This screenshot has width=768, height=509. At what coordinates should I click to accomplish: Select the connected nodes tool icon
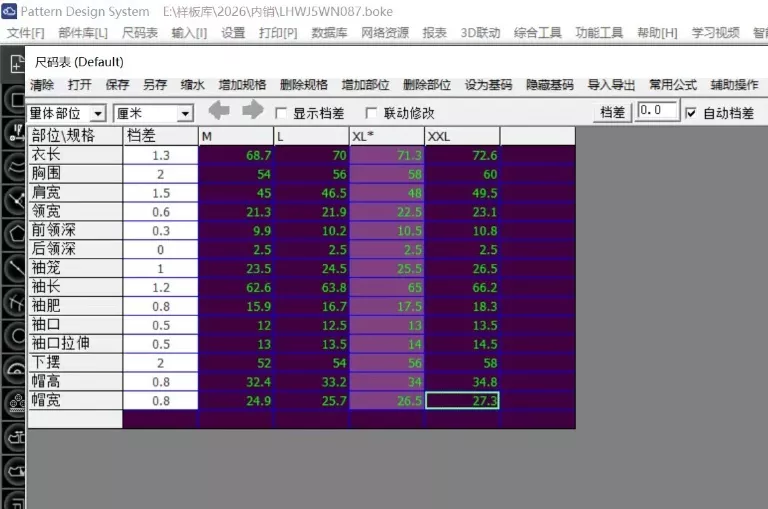[x=16, y=200]
